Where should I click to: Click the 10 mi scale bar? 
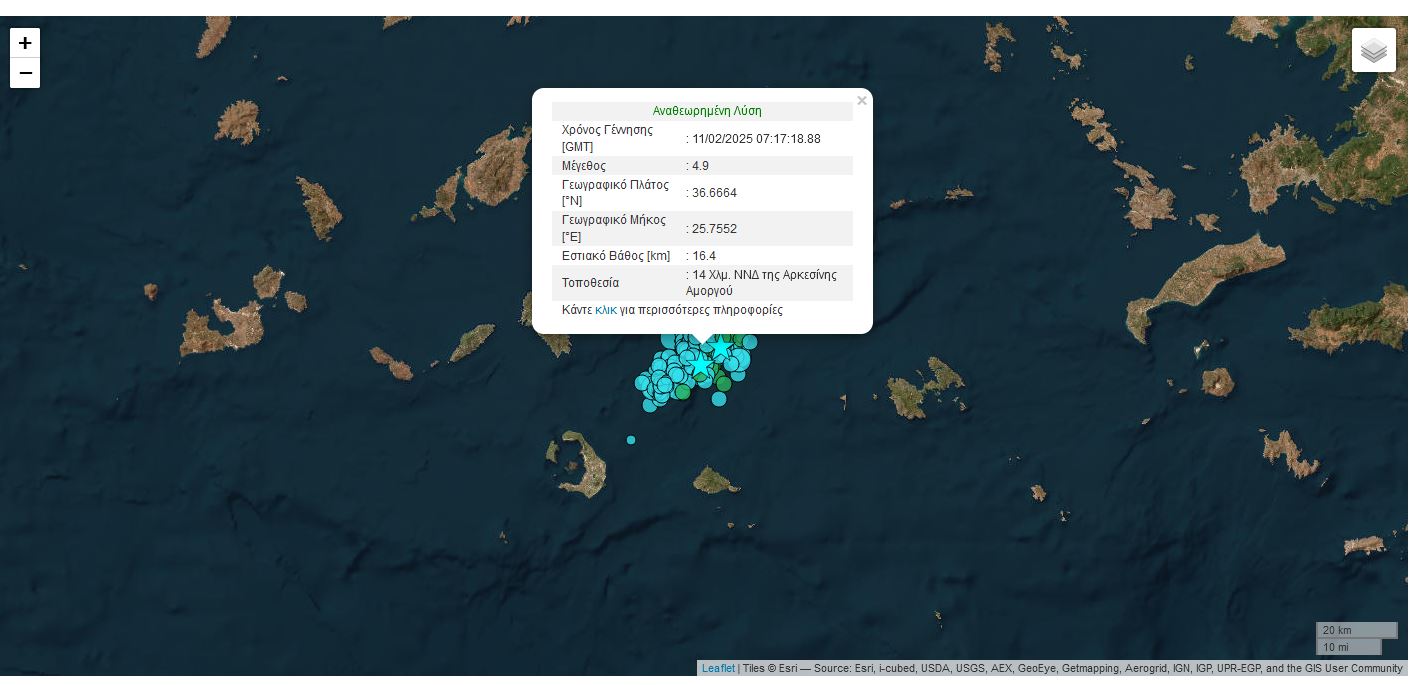1347,647
